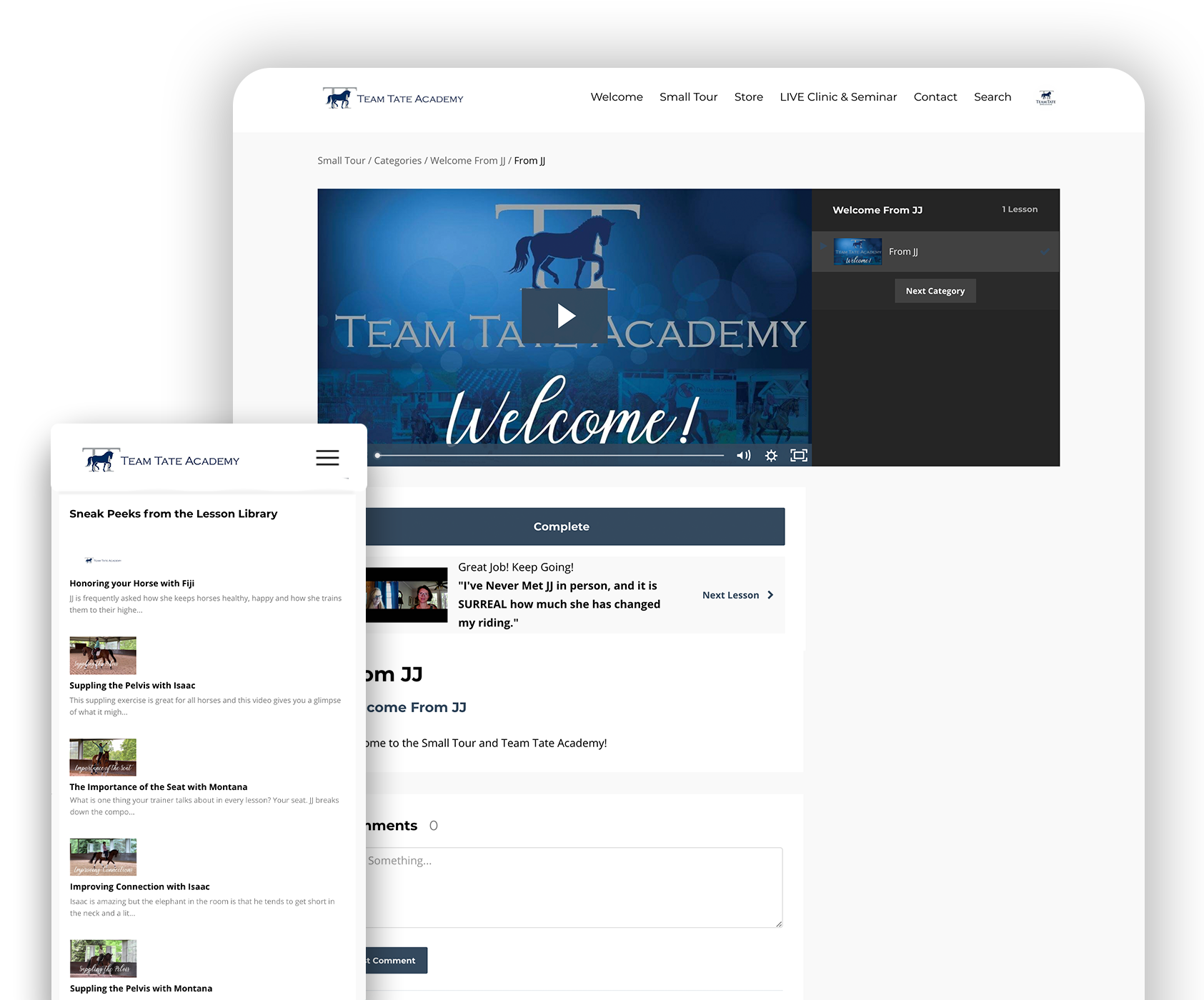Open the profile avatar icon in top navigation

pyautogui.click(x=1045, y=97)
